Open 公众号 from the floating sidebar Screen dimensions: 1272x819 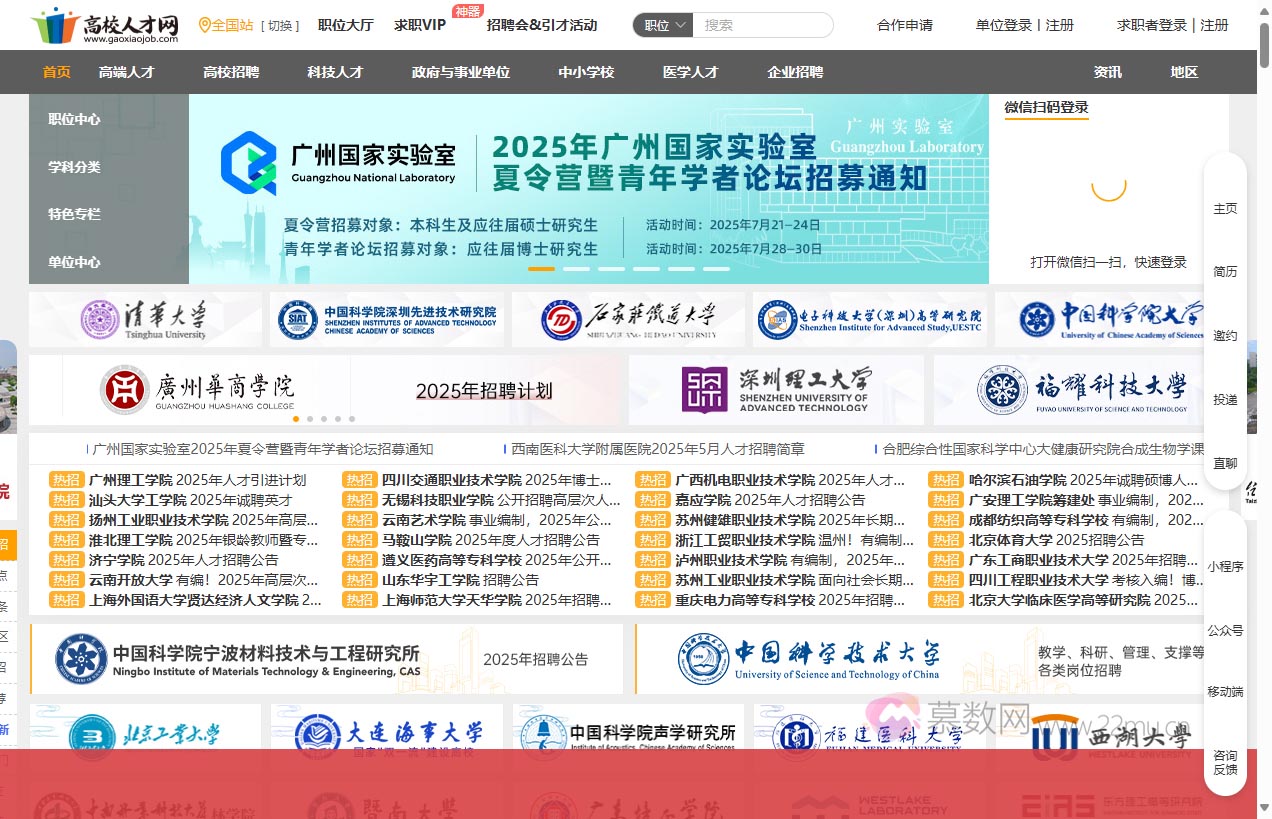pyautogui.click(x=1224, y=630)
